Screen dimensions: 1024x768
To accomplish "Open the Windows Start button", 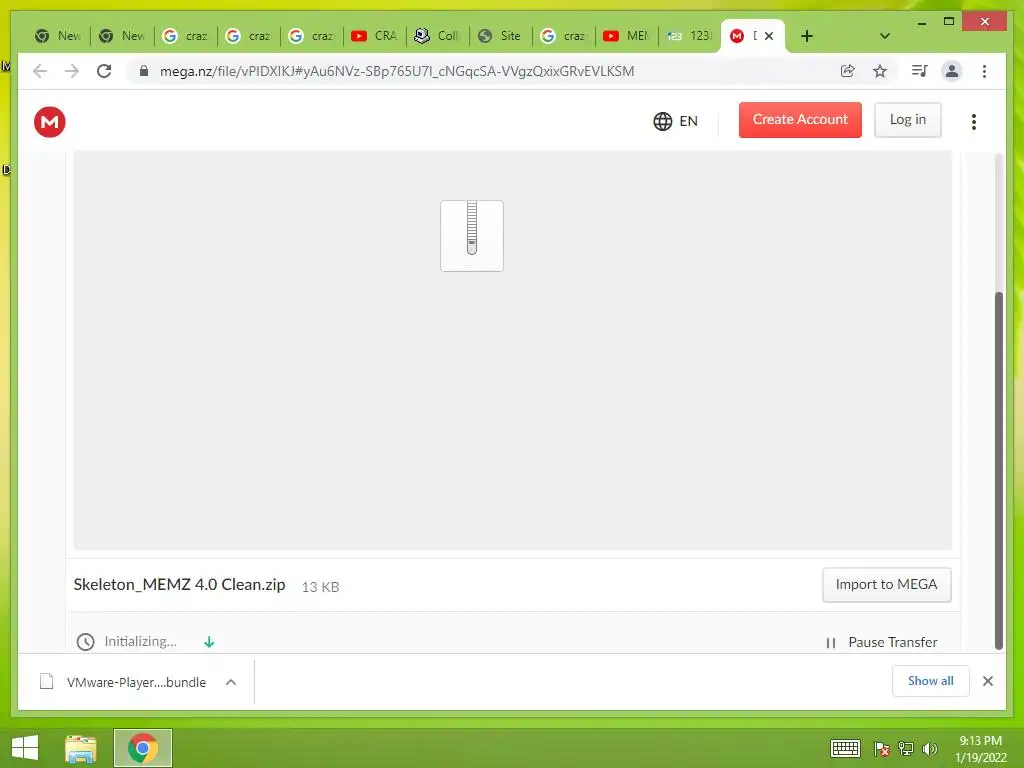I will [25, 748].
